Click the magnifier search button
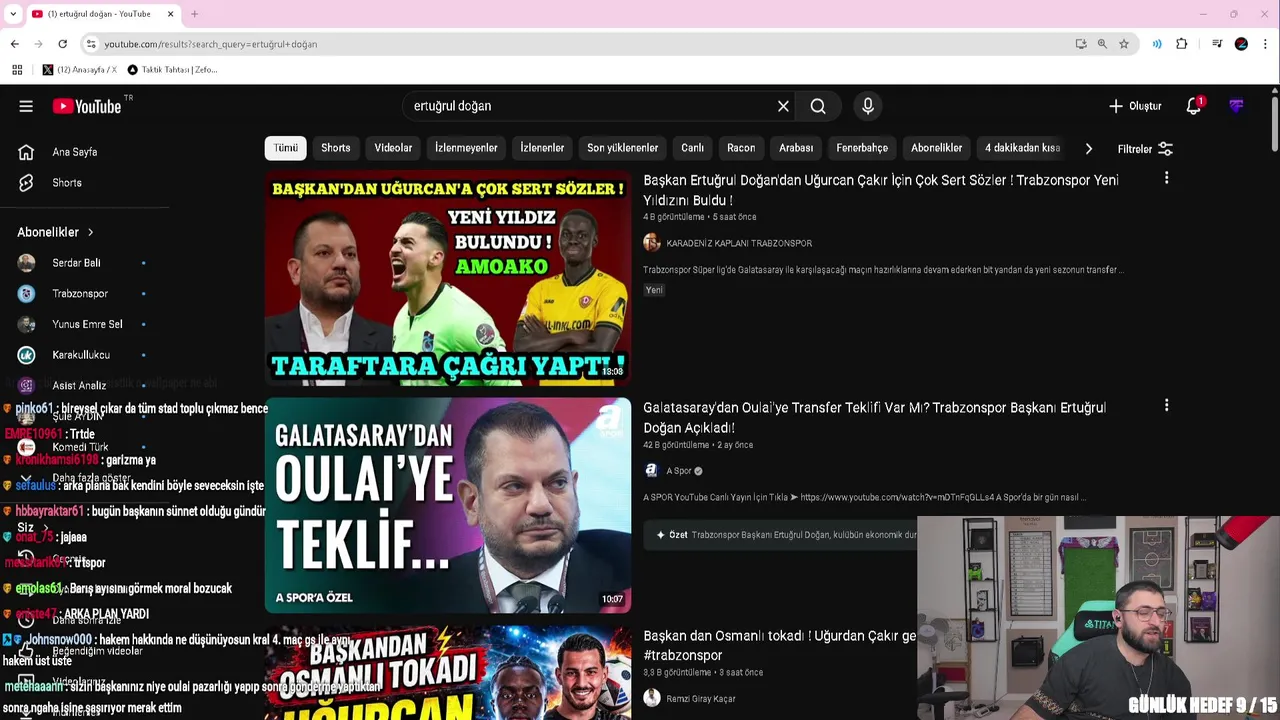 (818, 106)
